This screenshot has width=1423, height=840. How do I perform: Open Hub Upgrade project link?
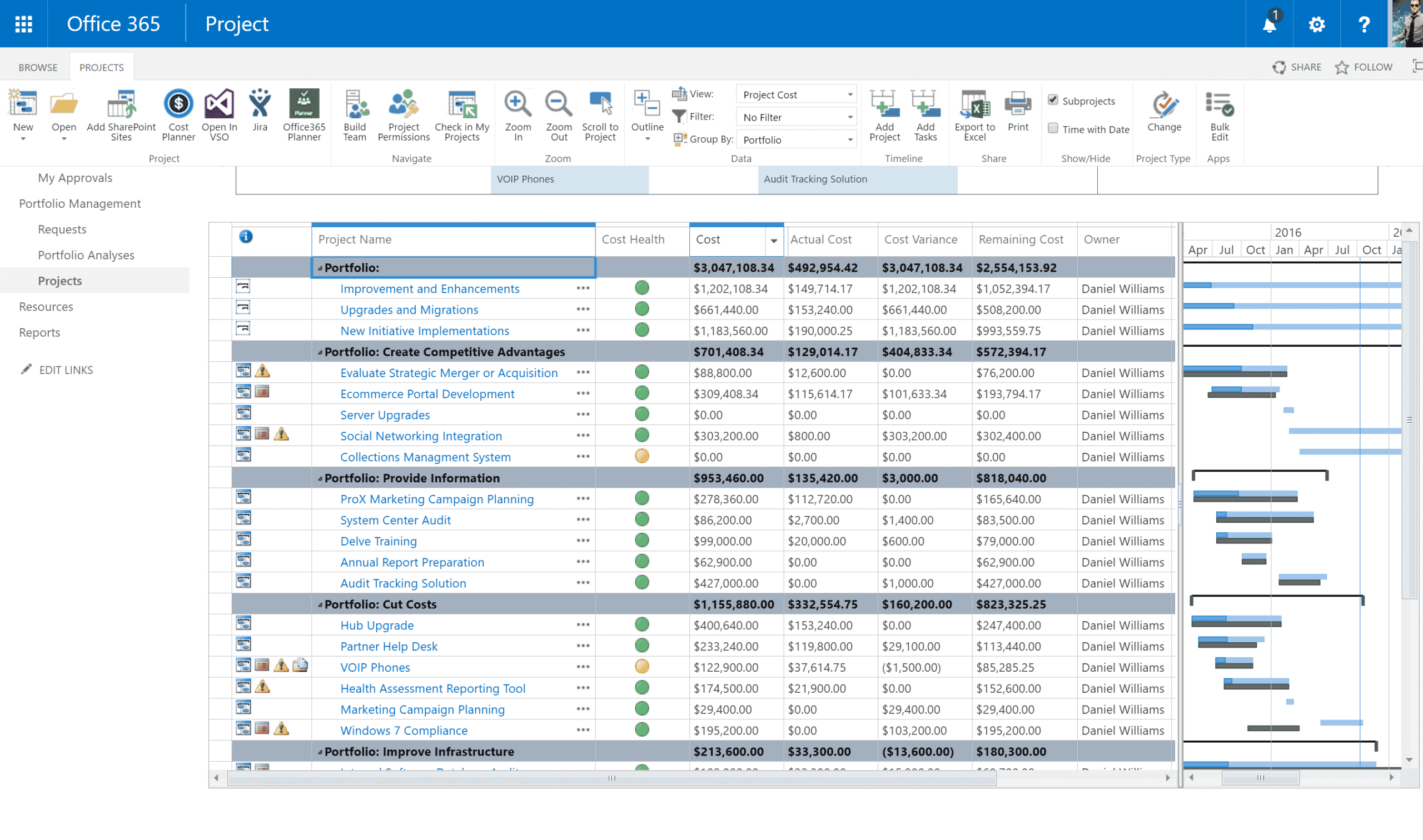376,626
